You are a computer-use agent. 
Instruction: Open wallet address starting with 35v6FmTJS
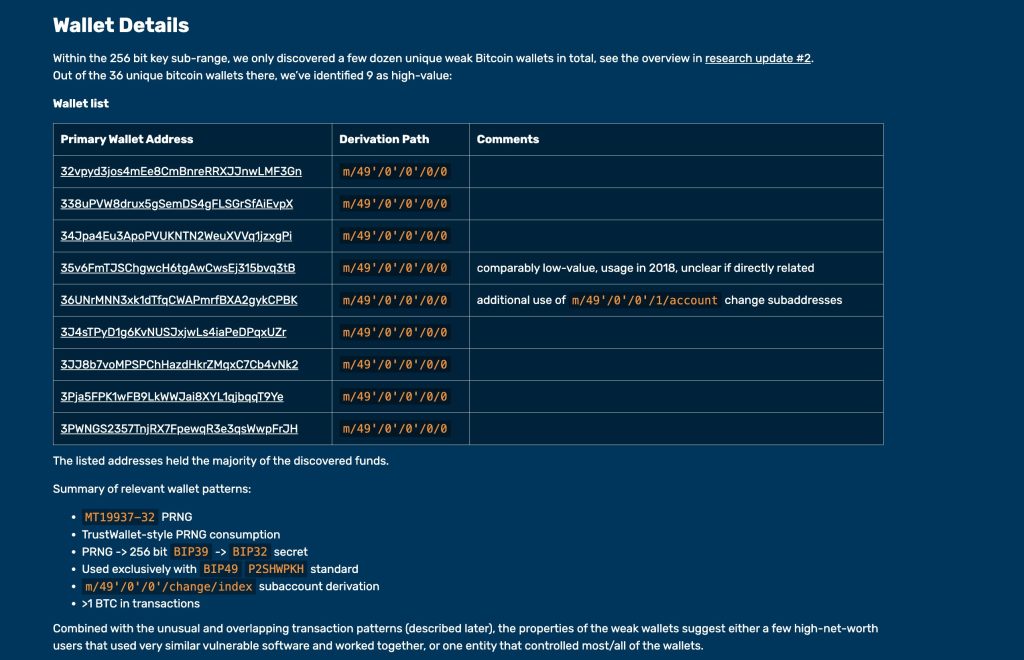pyautogui.click(x=178, y=268)
